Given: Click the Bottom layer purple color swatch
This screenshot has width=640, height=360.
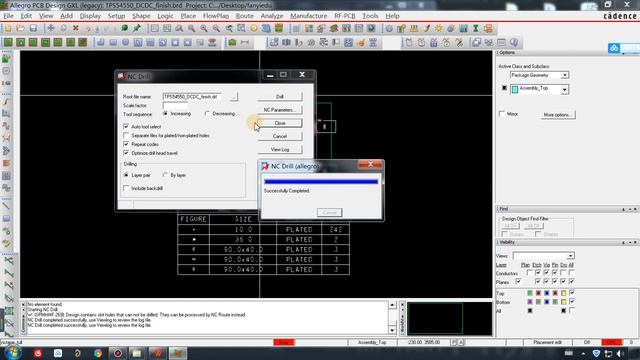Looking at the screenshot, I should click(x=530, y=302).
